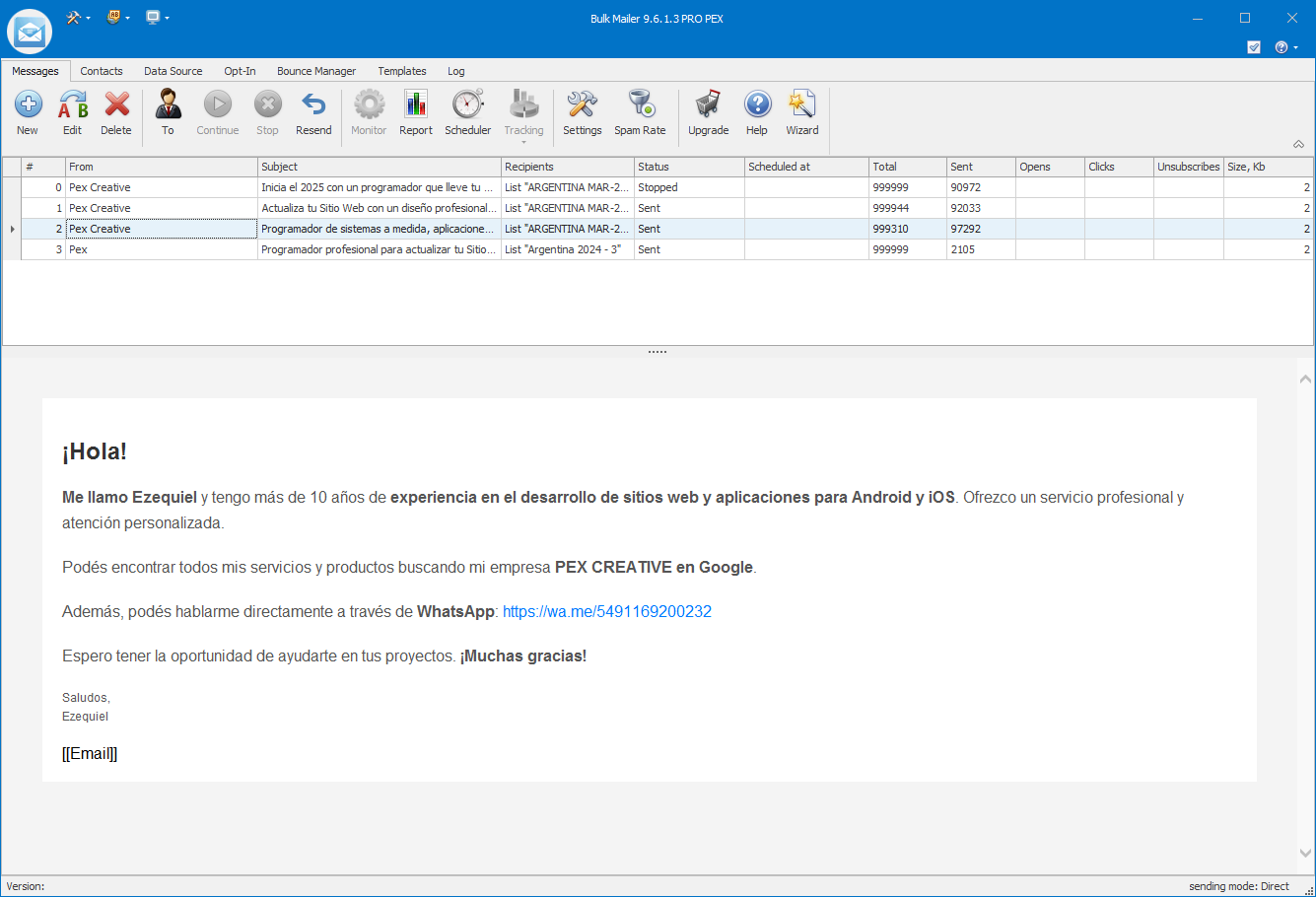Switch to the Contacts tab
This screenshot has height=897, width=1316.
click(102, 71)
